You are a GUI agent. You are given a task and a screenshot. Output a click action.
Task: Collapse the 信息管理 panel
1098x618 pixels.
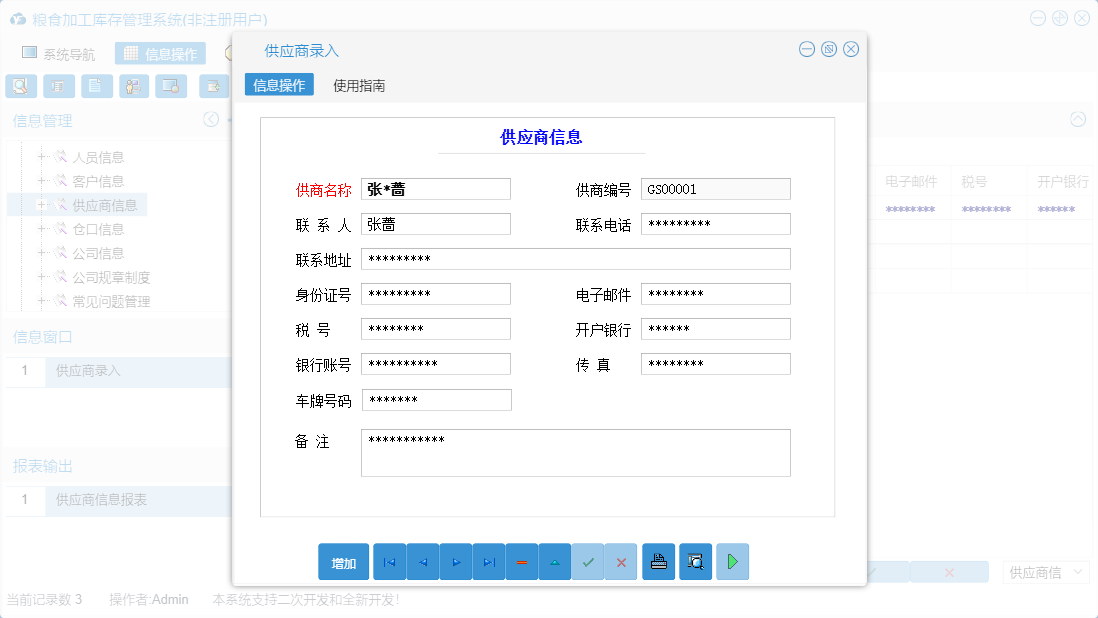point(211,119)
